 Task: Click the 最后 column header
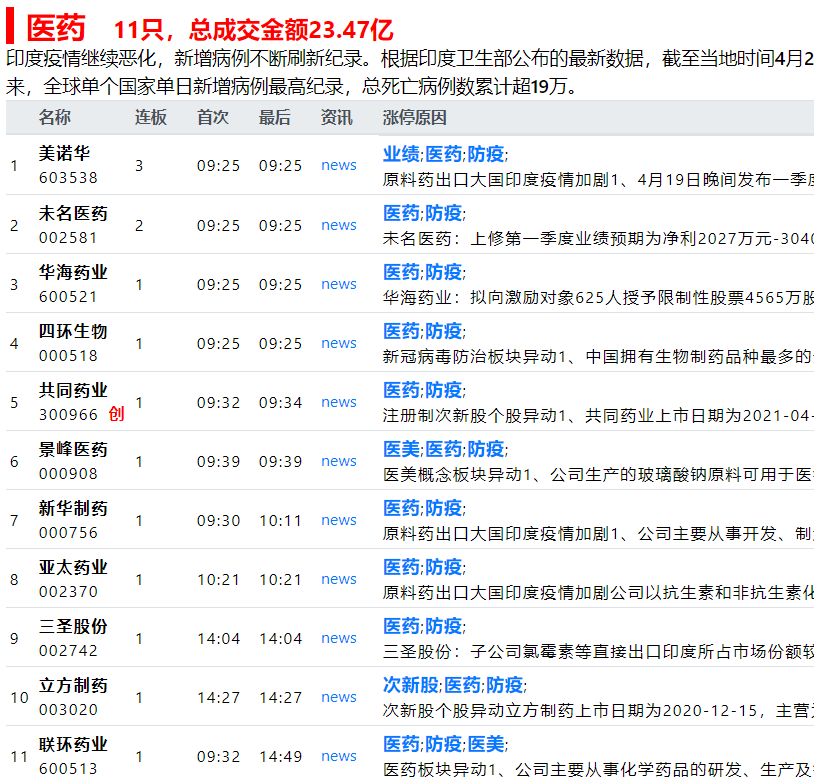(x=275, y=118)
